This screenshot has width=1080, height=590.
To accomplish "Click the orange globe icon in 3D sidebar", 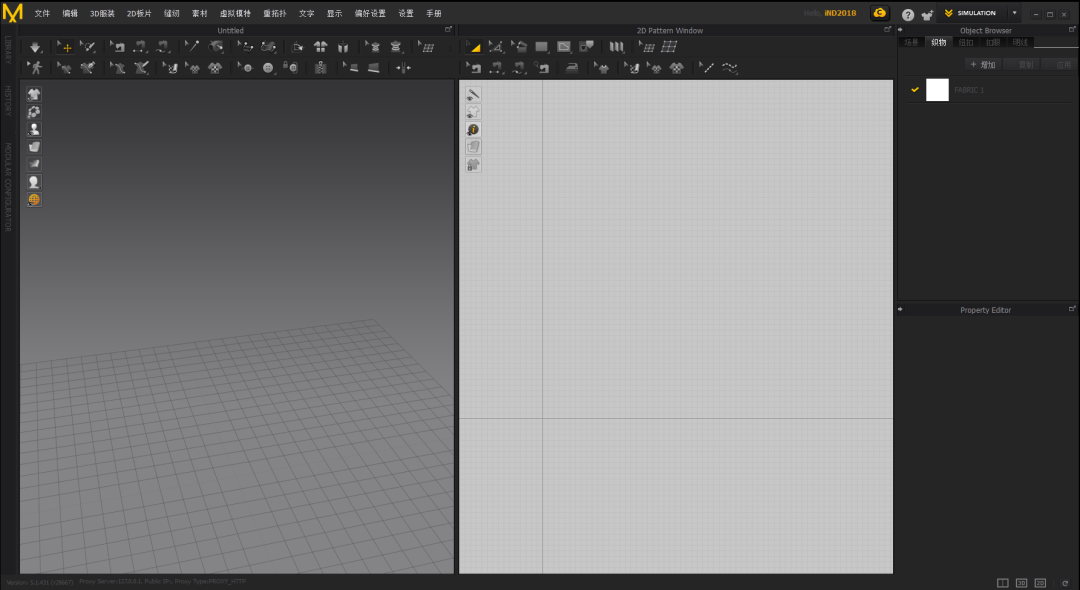I will [x=34, y=200].
